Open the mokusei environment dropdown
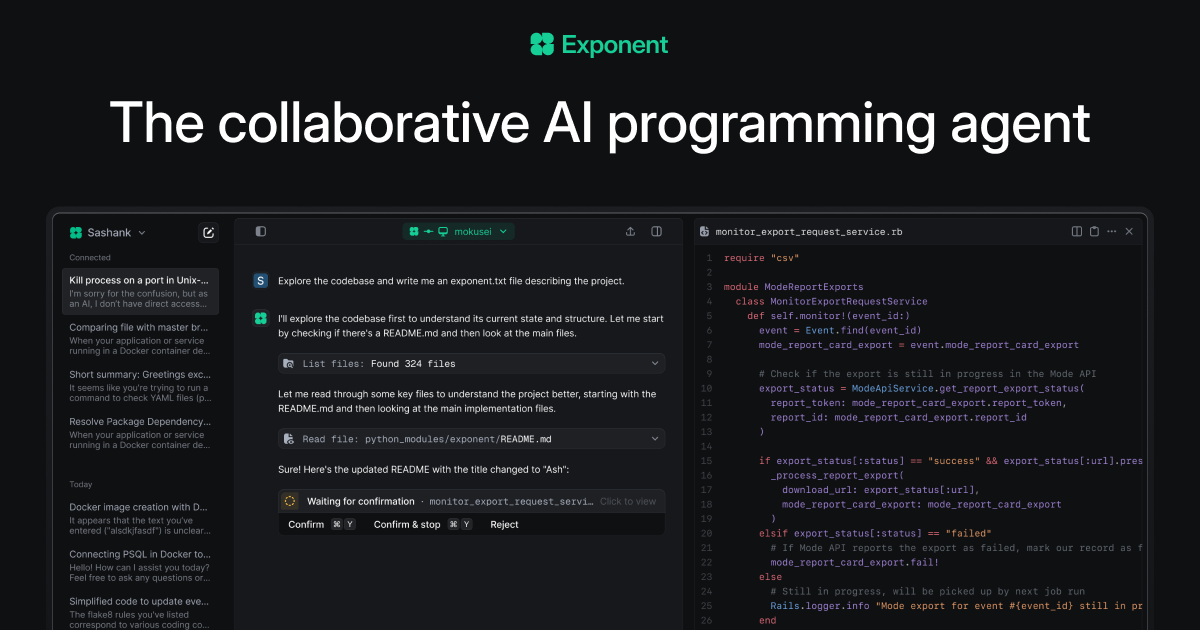1200x630 pixels. tap(458, 230)
